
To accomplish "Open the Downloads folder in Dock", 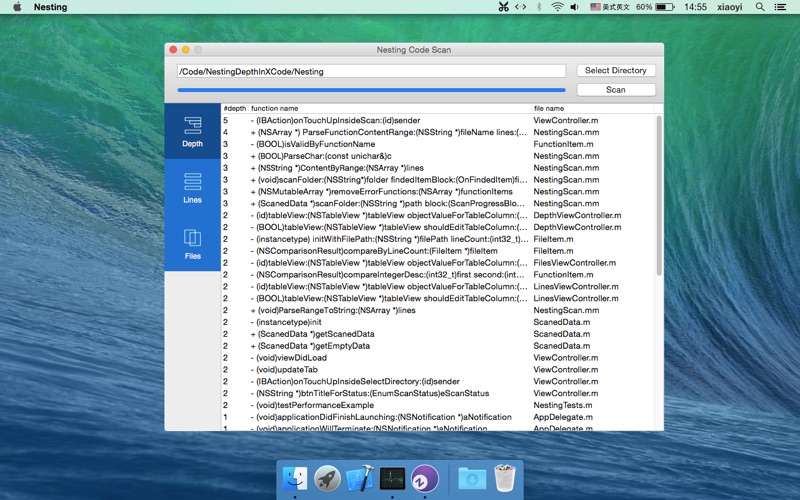I will [472, 479].
